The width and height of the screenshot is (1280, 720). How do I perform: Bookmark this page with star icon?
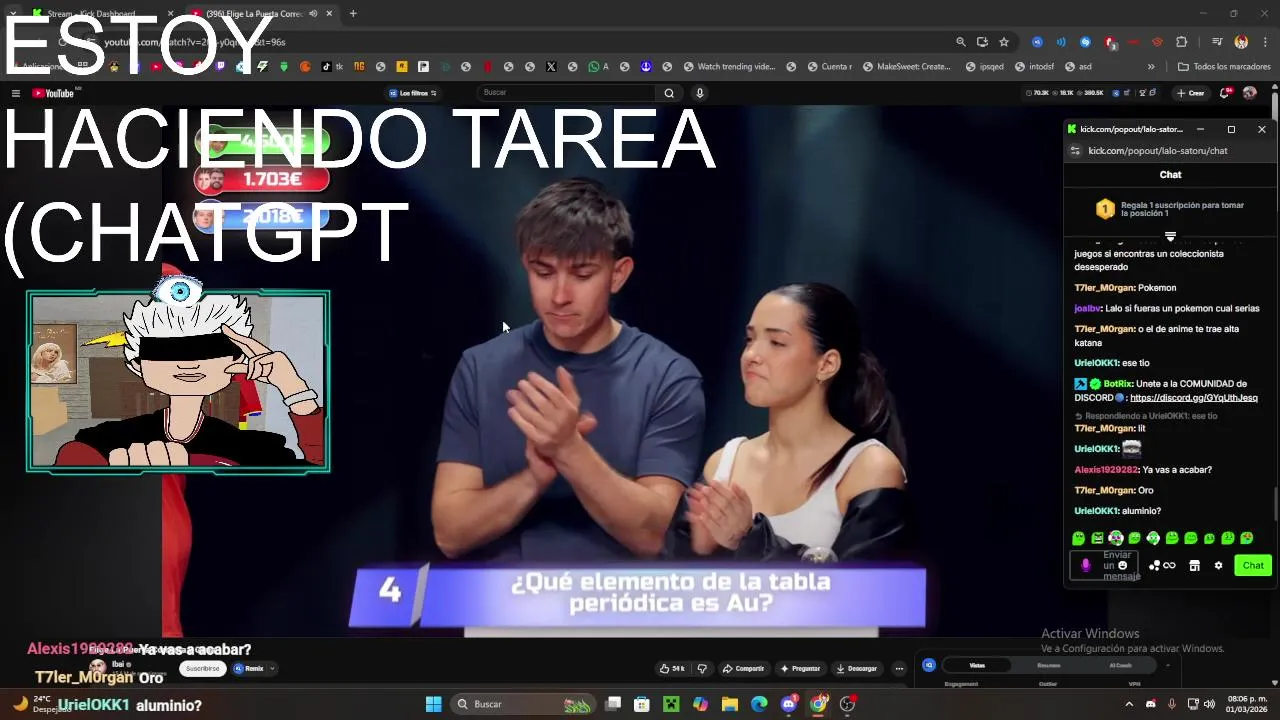(x=1004, y=42)
